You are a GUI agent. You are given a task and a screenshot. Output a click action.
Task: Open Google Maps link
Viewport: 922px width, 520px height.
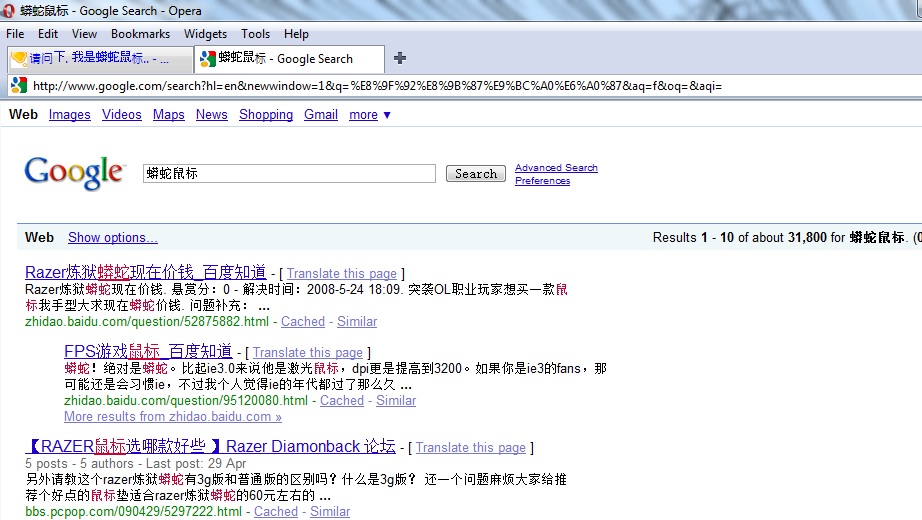pos(169,115)
